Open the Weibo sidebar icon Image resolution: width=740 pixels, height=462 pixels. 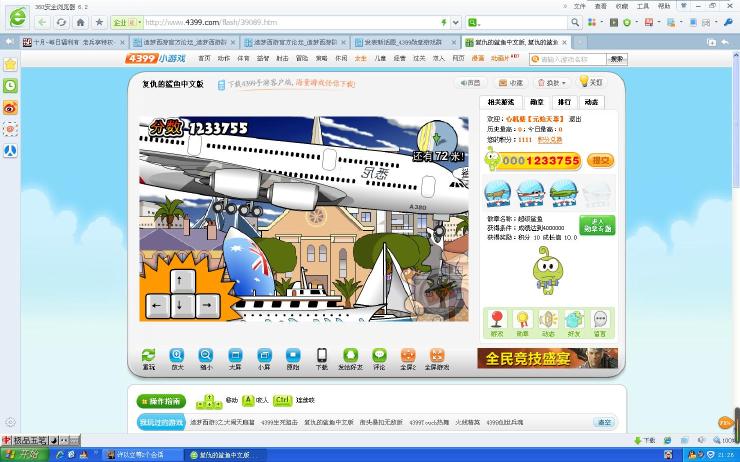tap(10, 108)
